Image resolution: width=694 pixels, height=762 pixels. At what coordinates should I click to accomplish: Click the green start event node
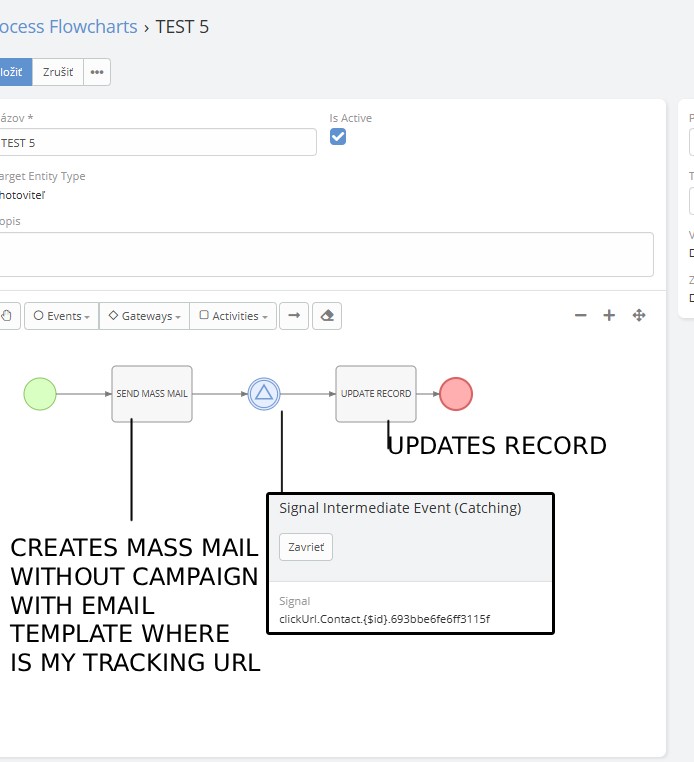click(40, 394)
